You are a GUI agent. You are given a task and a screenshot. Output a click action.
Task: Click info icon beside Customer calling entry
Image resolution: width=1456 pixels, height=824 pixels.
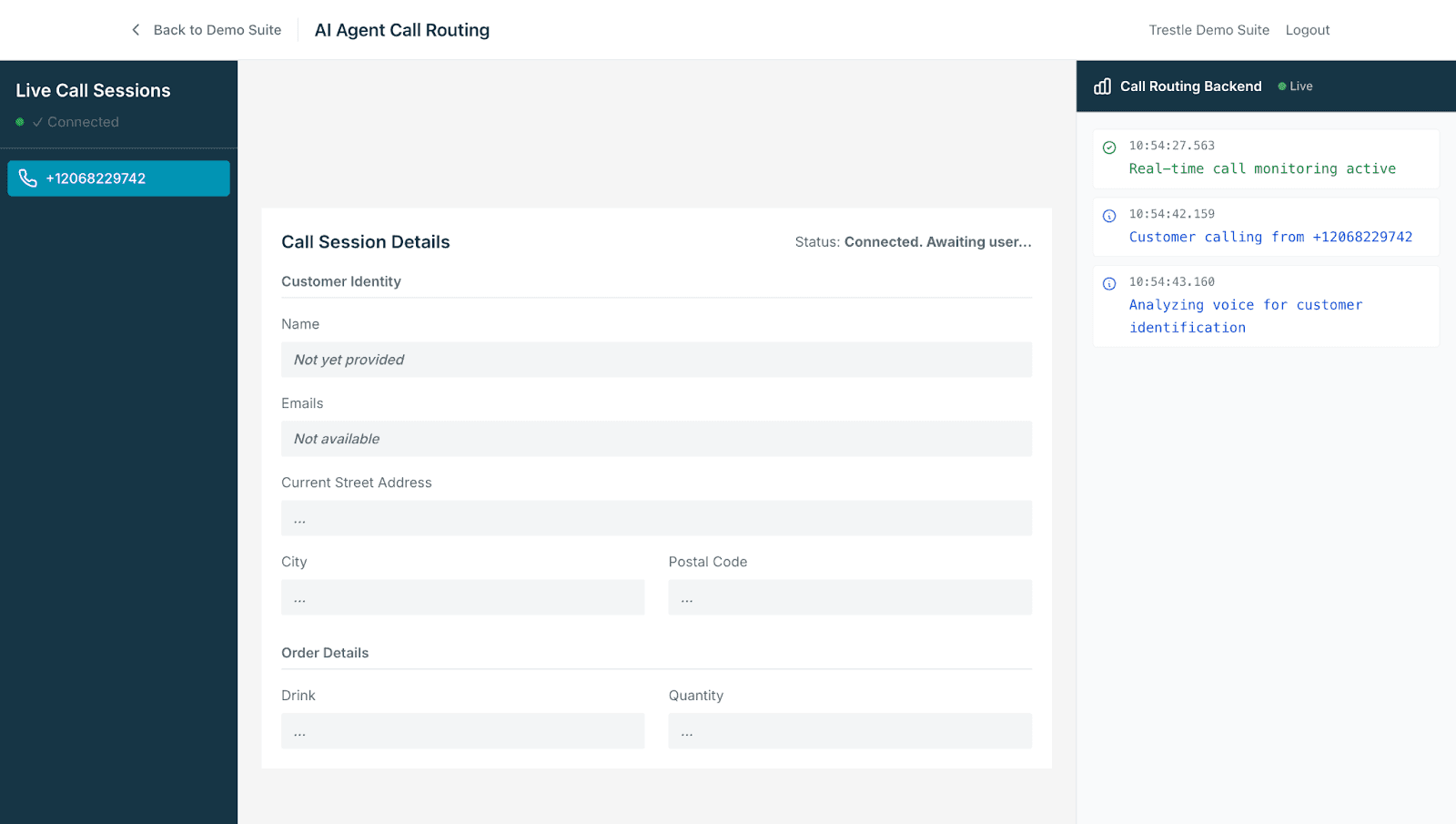[1109, 216]
